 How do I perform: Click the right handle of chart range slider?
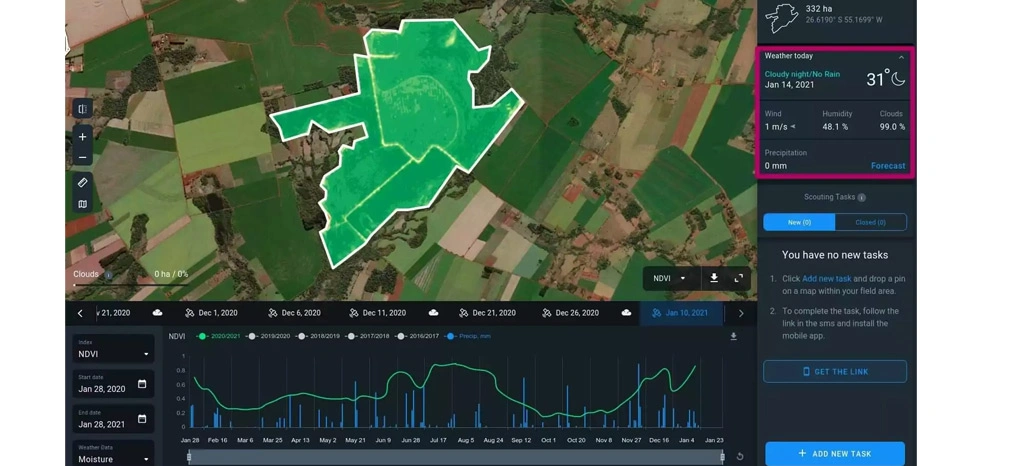click(722, 456)
